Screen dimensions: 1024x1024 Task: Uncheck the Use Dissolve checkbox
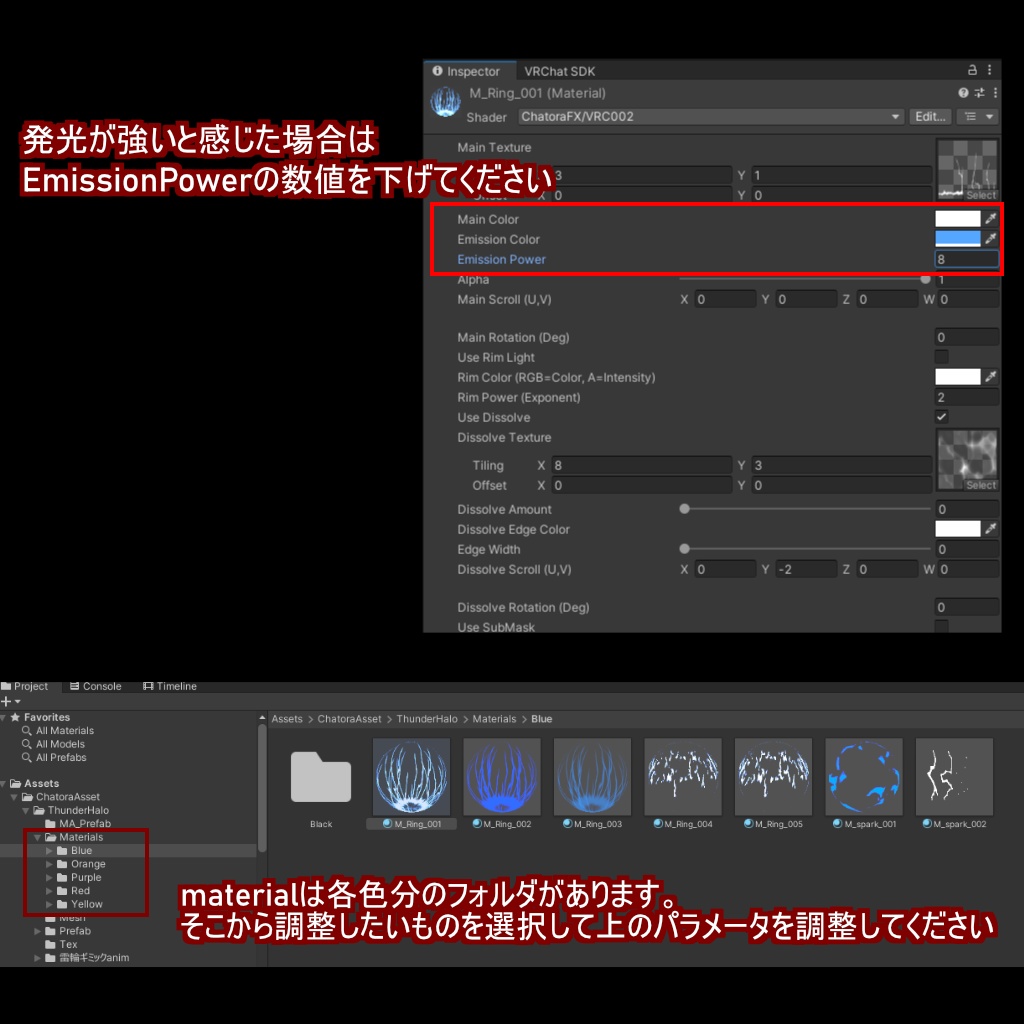click(941, 417)
